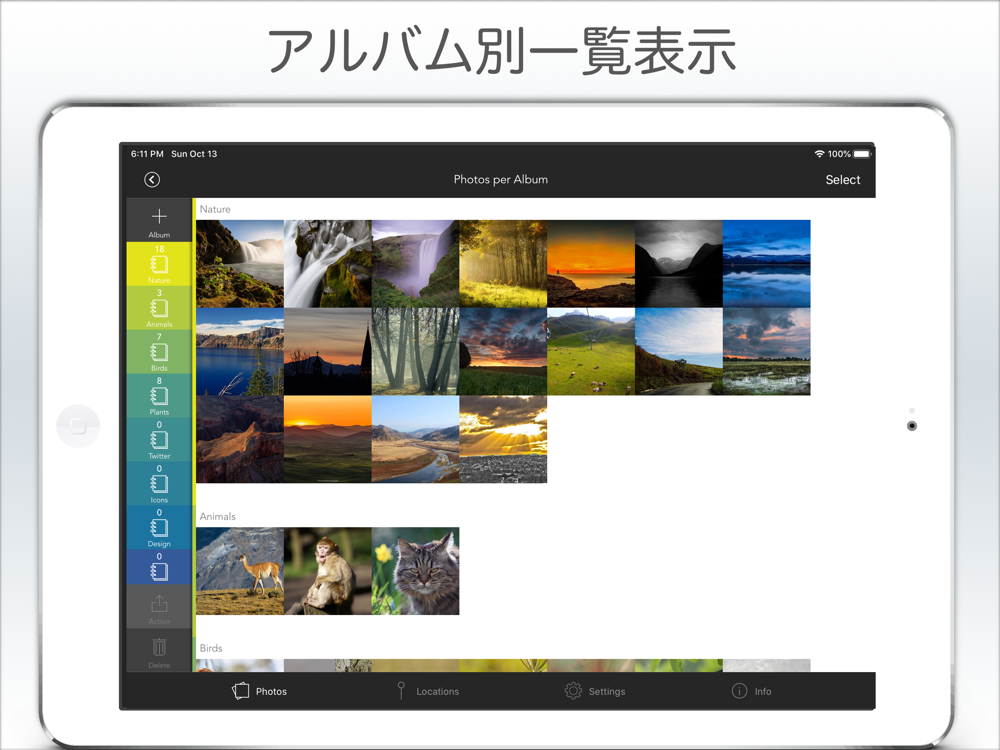Tap the Select button in the top bar

(x=842, y=180)
